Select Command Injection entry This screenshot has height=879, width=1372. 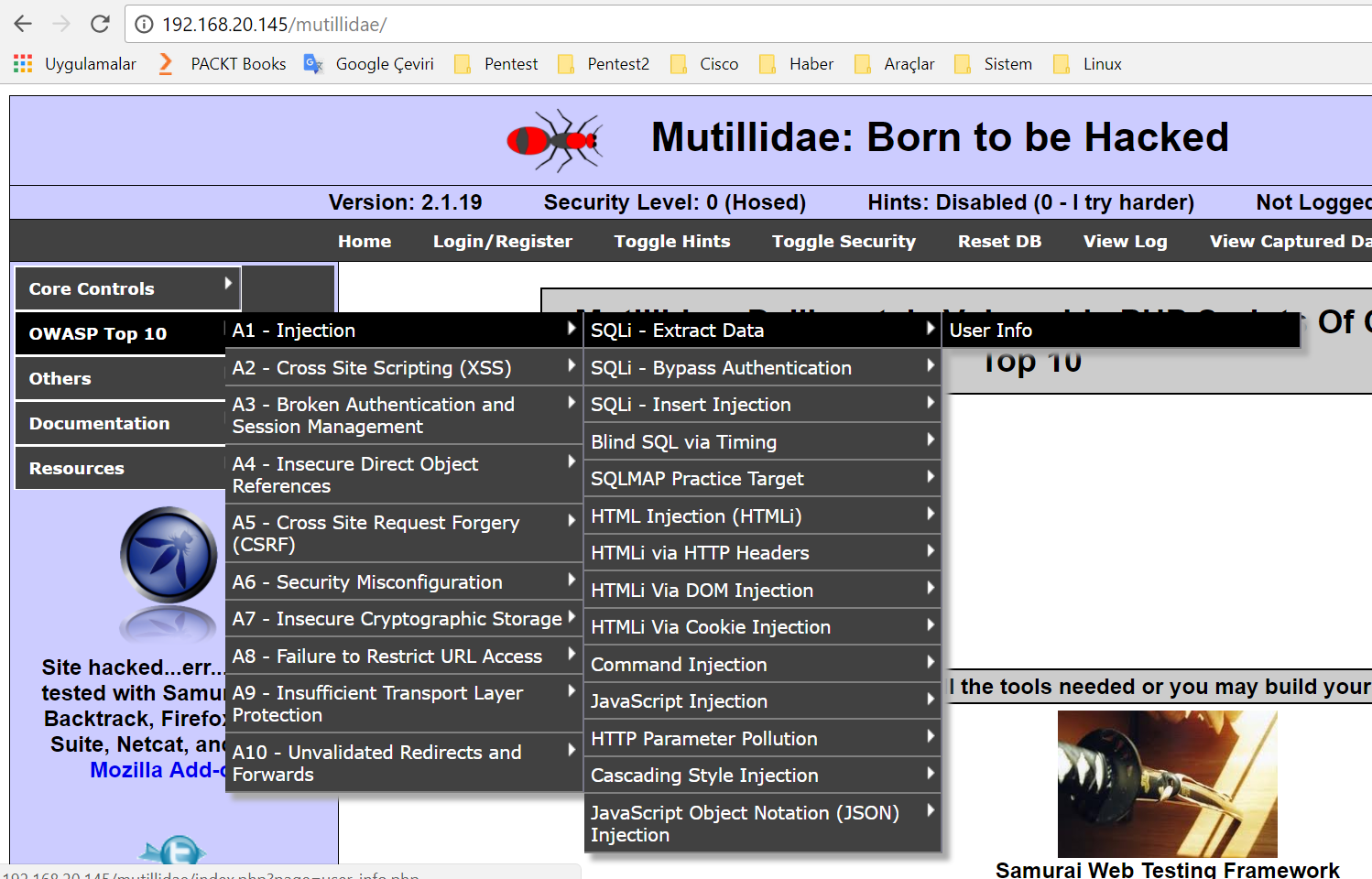point(762,665)
